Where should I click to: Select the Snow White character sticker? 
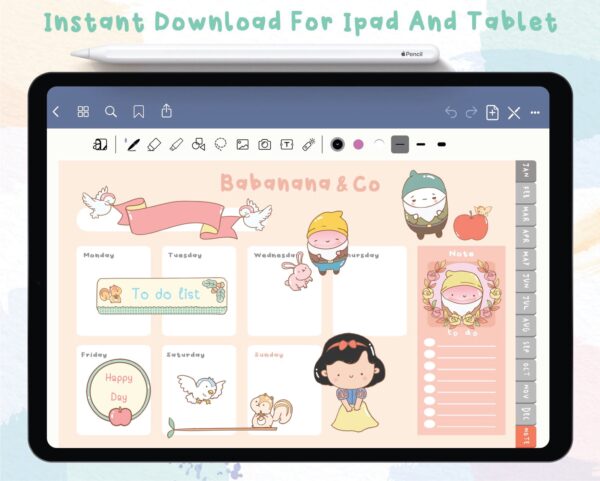350,382
